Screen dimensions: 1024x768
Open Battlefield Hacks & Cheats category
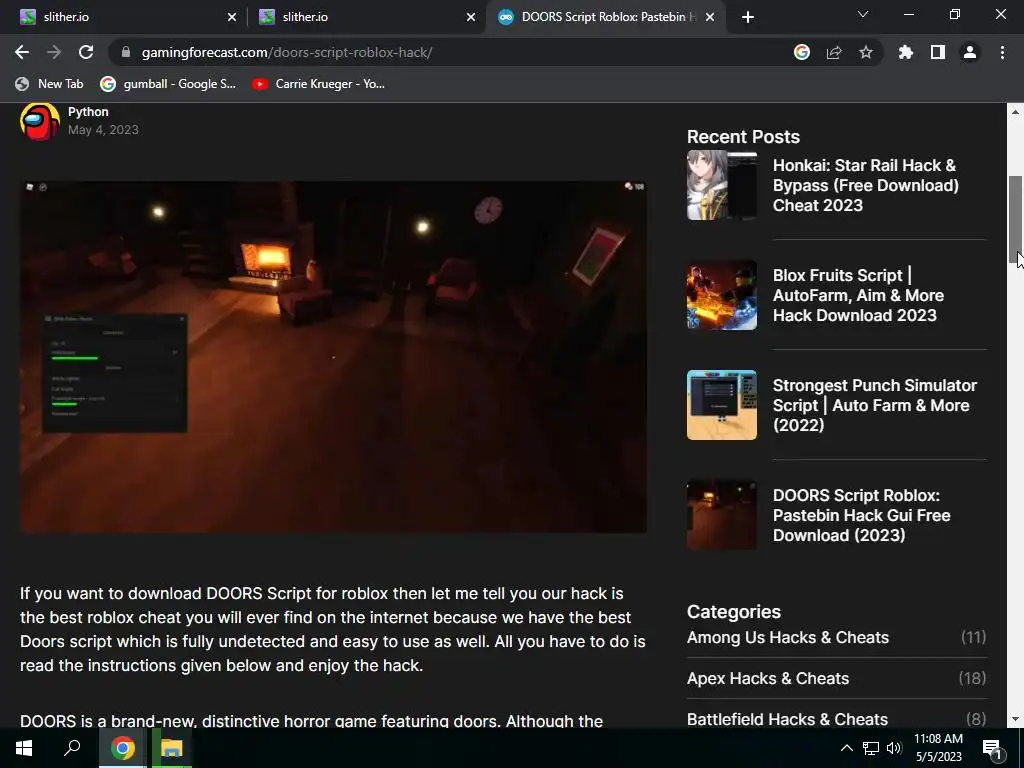pyautogui.click(x=787, y=719)
